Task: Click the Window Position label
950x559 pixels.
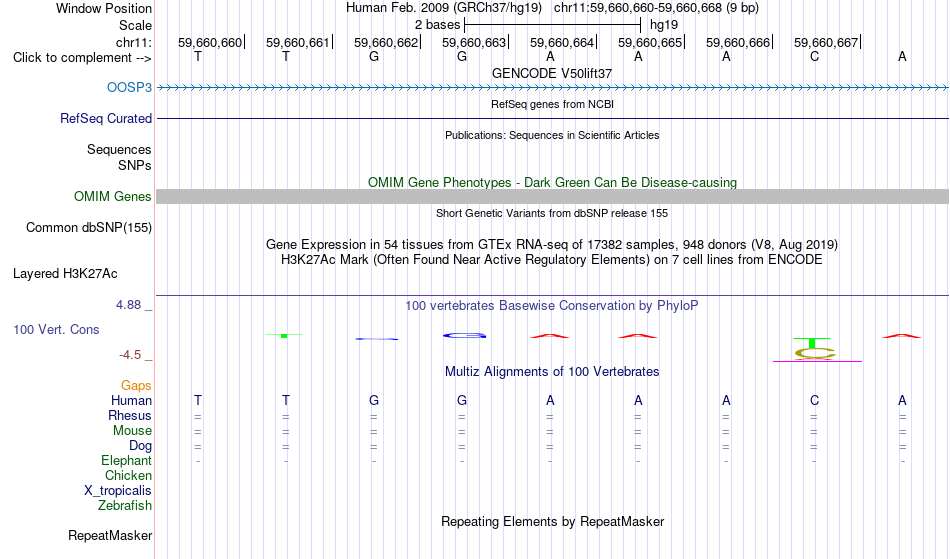Action: 104,8
